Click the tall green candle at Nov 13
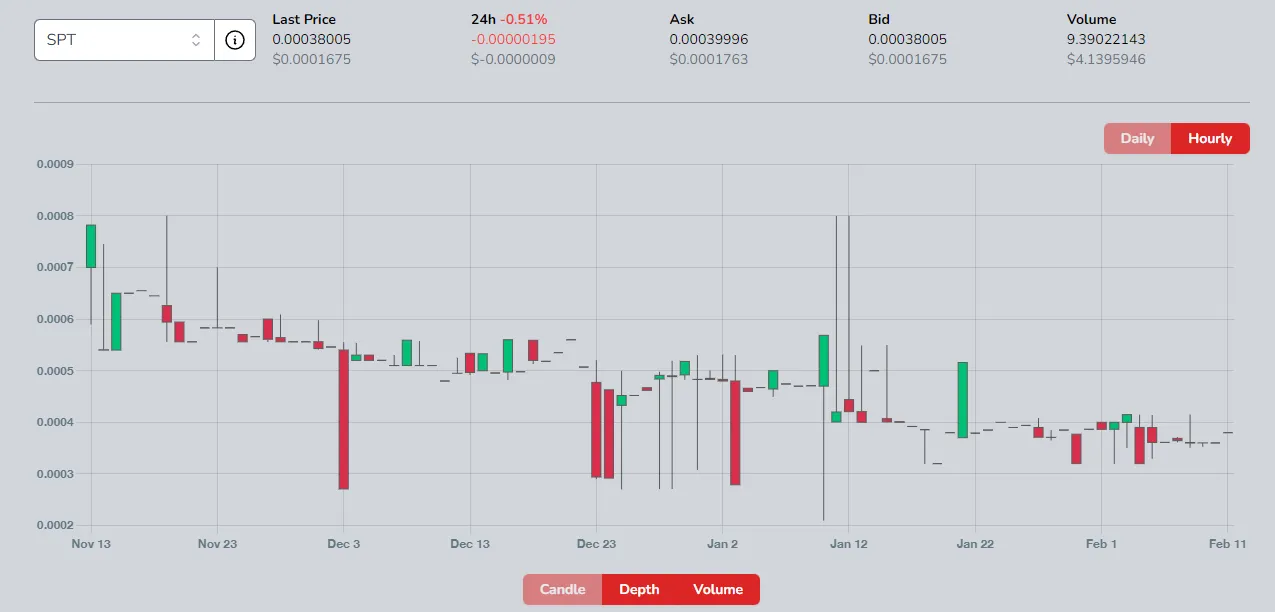 pyautogui.click(x=91, y=246)
